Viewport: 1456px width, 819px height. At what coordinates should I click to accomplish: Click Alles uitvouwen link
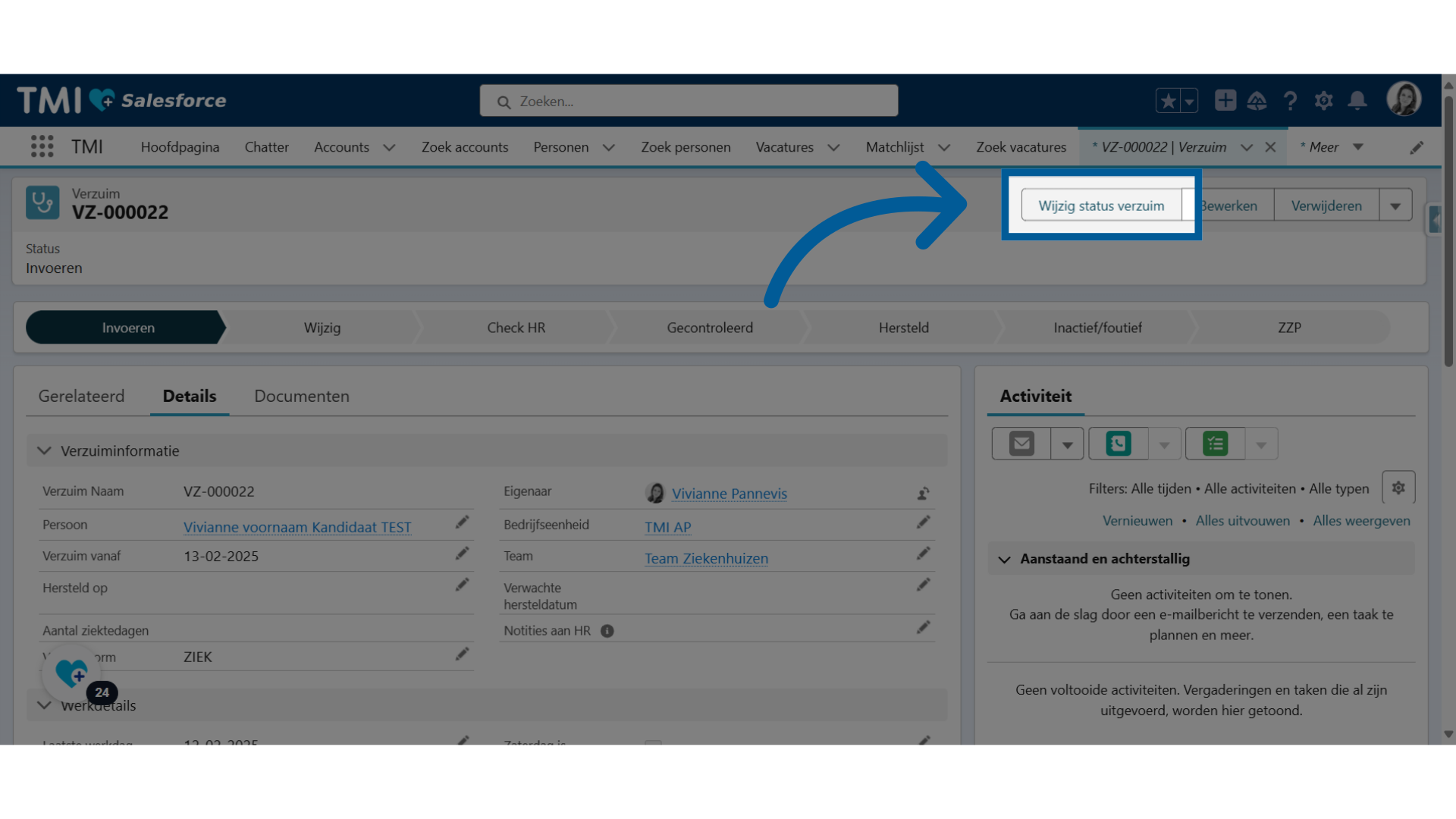(1242, 521)
